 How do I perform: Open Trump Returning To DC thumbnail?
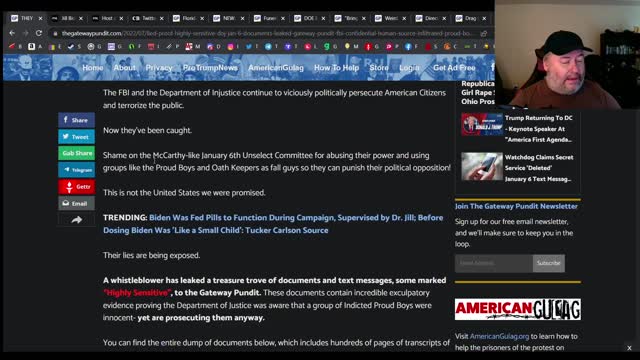(x=482, y=124)
